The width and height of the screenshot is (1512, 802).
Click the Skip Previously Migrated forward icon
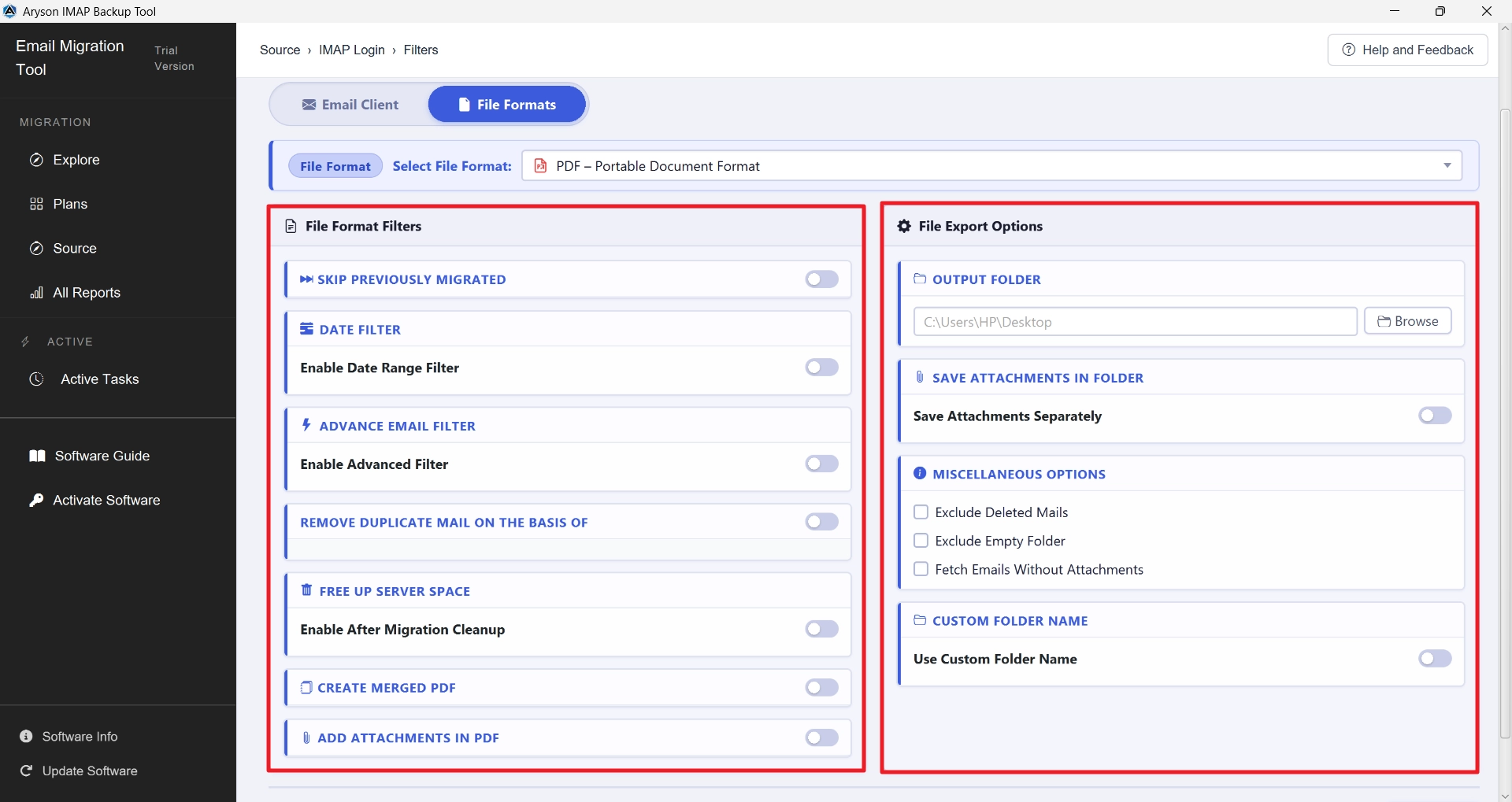[306, 279]
